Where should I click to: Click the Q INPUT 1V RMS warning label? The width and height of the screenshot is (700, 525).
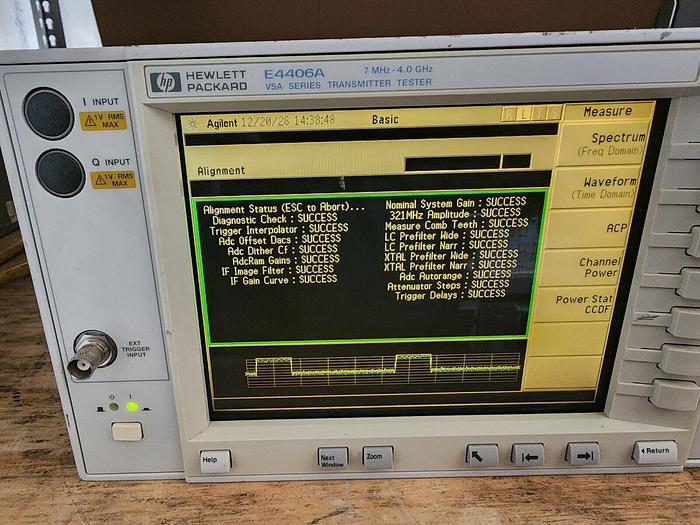113,179
